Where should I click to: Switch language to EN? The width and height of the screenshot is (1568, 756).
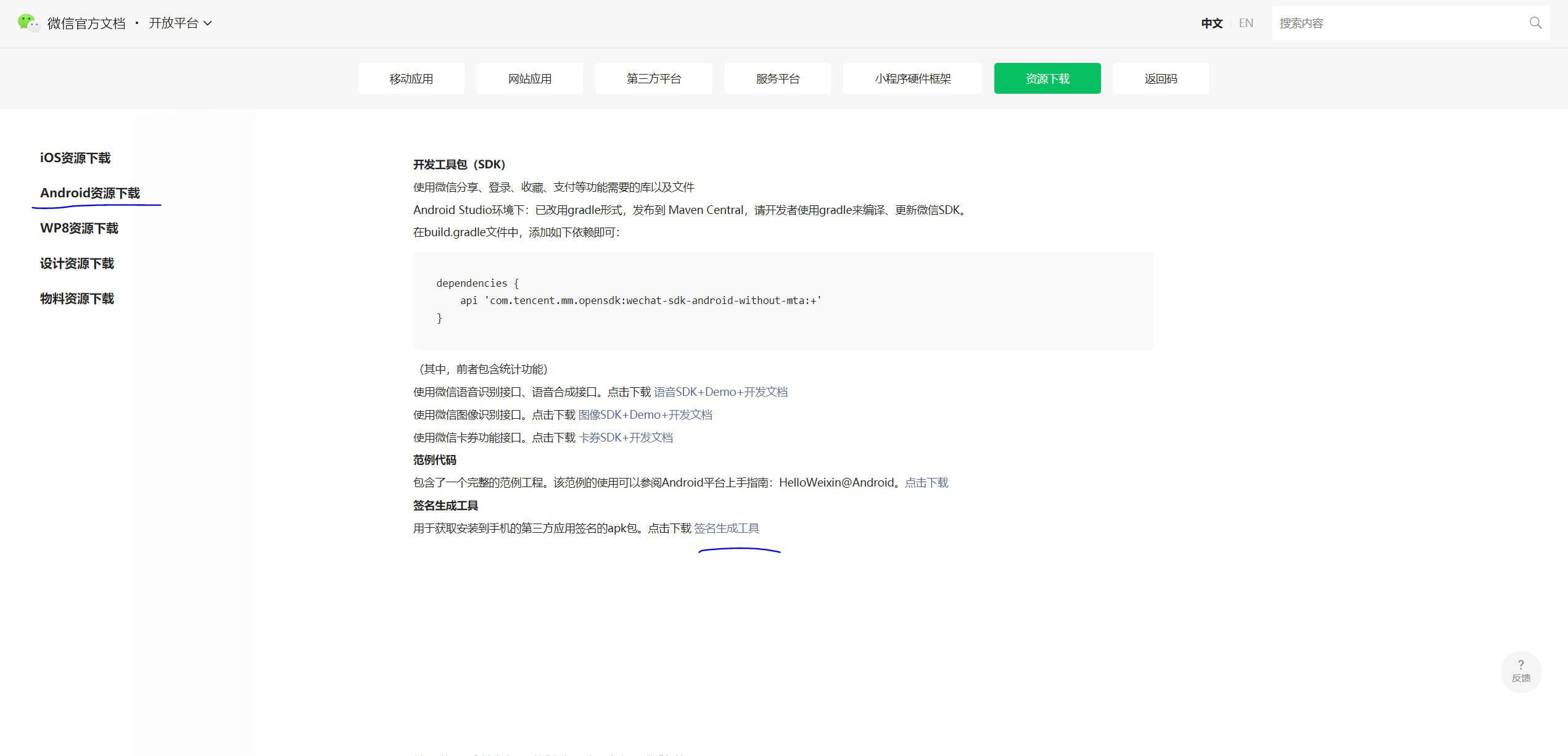click(1245, 23)
